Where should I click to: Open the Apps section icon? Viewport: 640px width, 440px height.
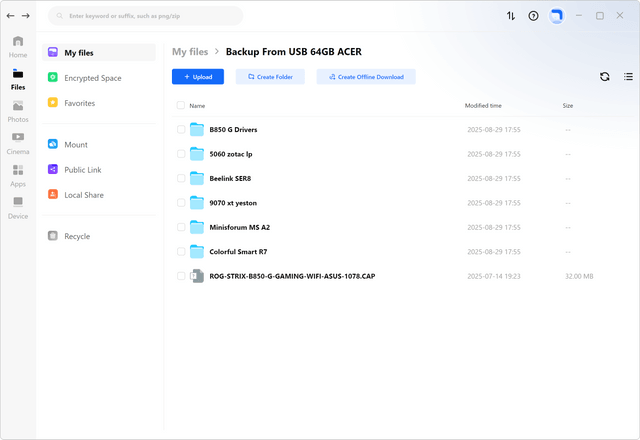point(18,170)
